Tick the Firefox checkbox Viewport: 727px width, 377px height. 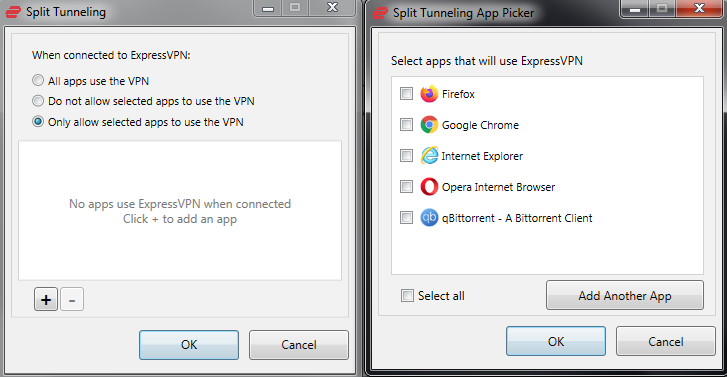pos(406,94)
